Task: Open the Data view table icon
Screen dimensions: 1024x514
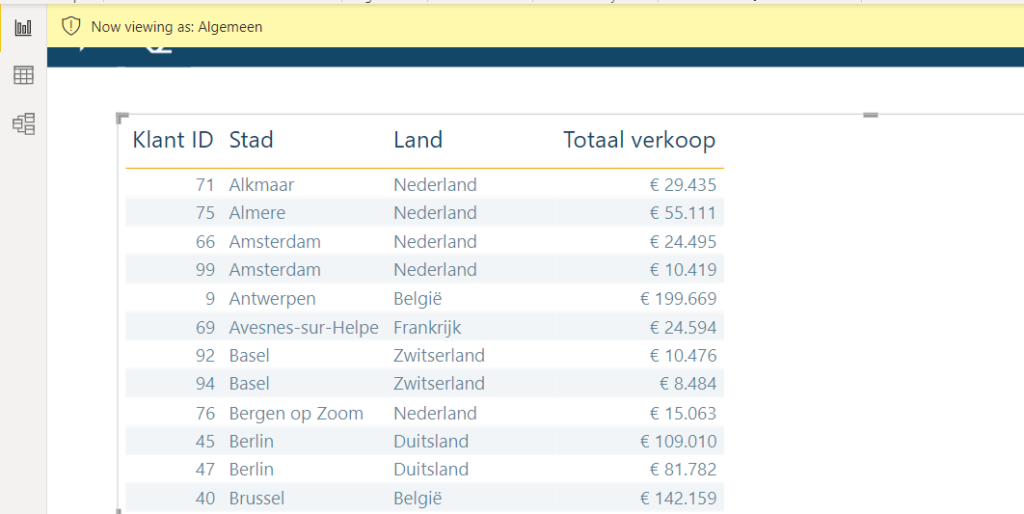Action: click(x=23, y=75)
